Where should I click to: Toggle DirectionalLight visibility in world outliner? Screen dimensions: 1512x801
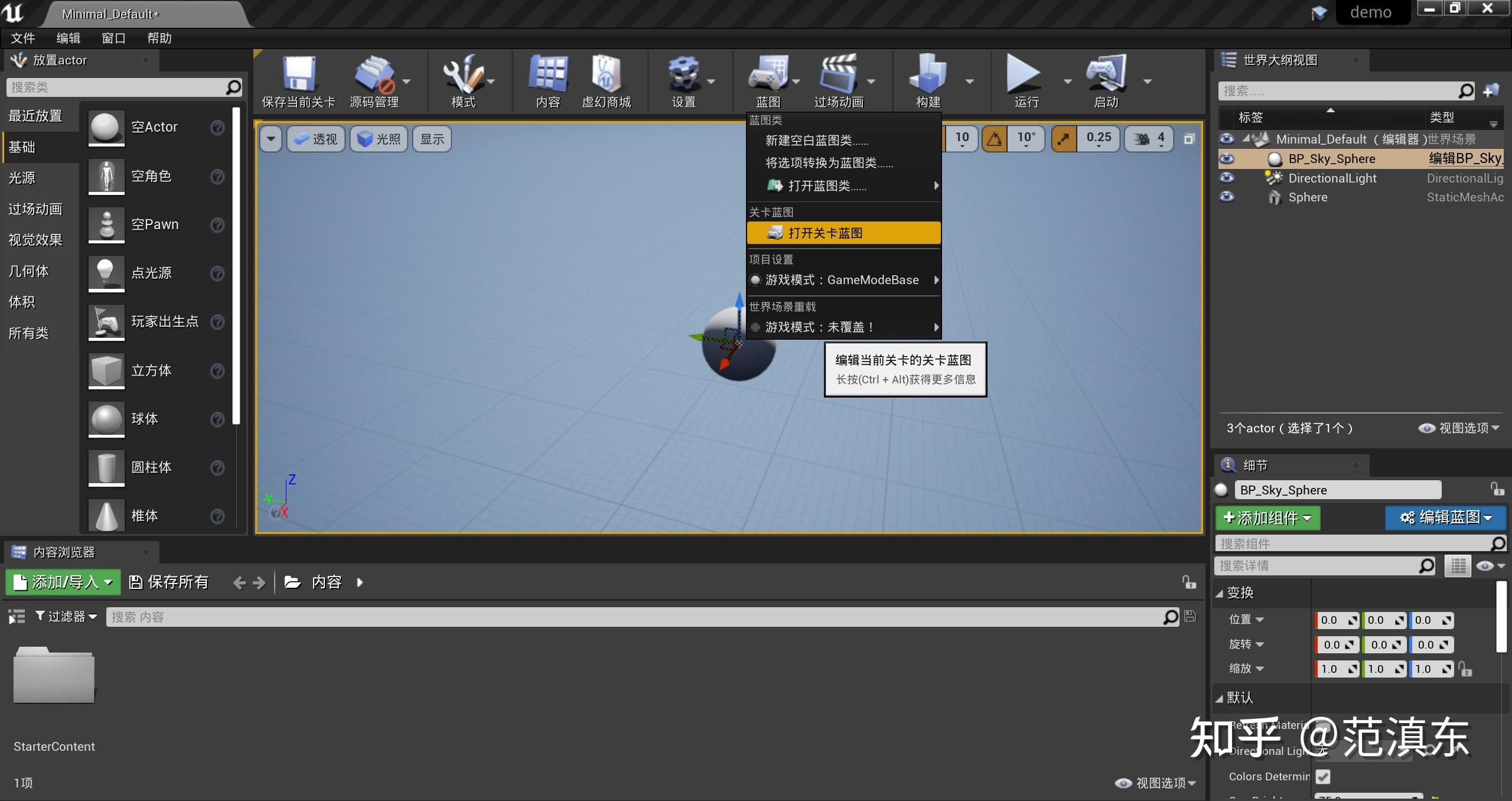pyautogui.click(x=1227, y=178)
